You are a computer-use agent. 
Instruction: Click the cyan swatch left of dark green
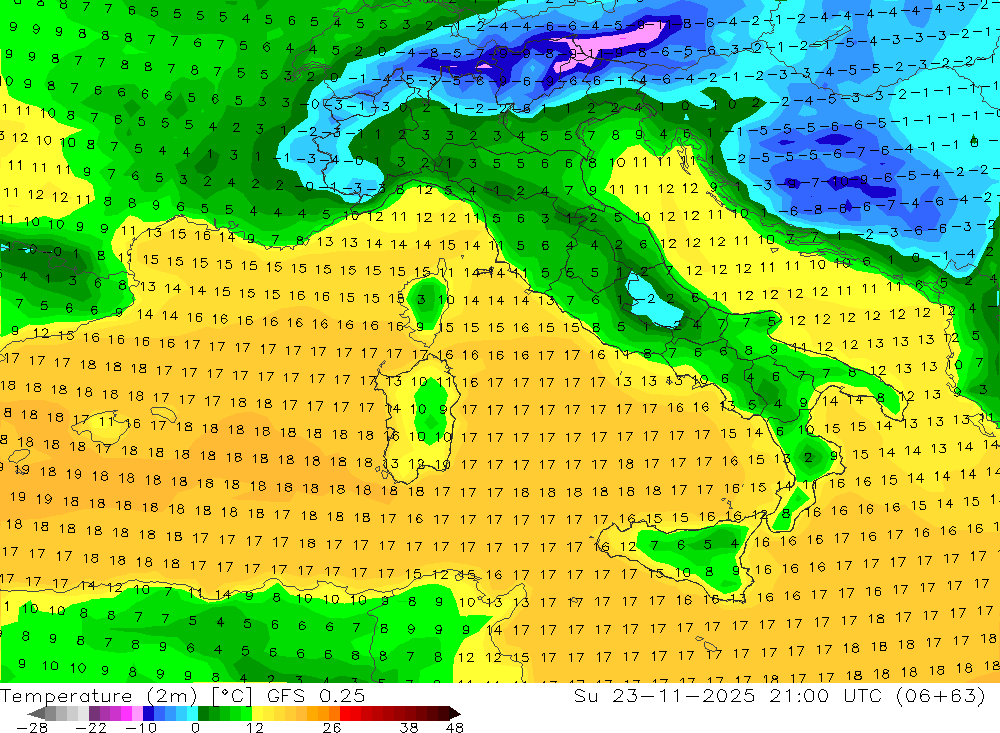192,713
